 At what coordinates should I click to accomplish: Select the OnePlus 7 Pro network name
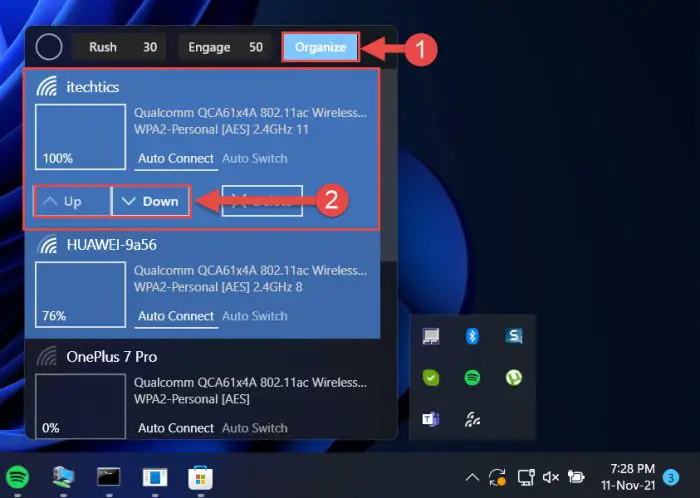pos(112,357)
